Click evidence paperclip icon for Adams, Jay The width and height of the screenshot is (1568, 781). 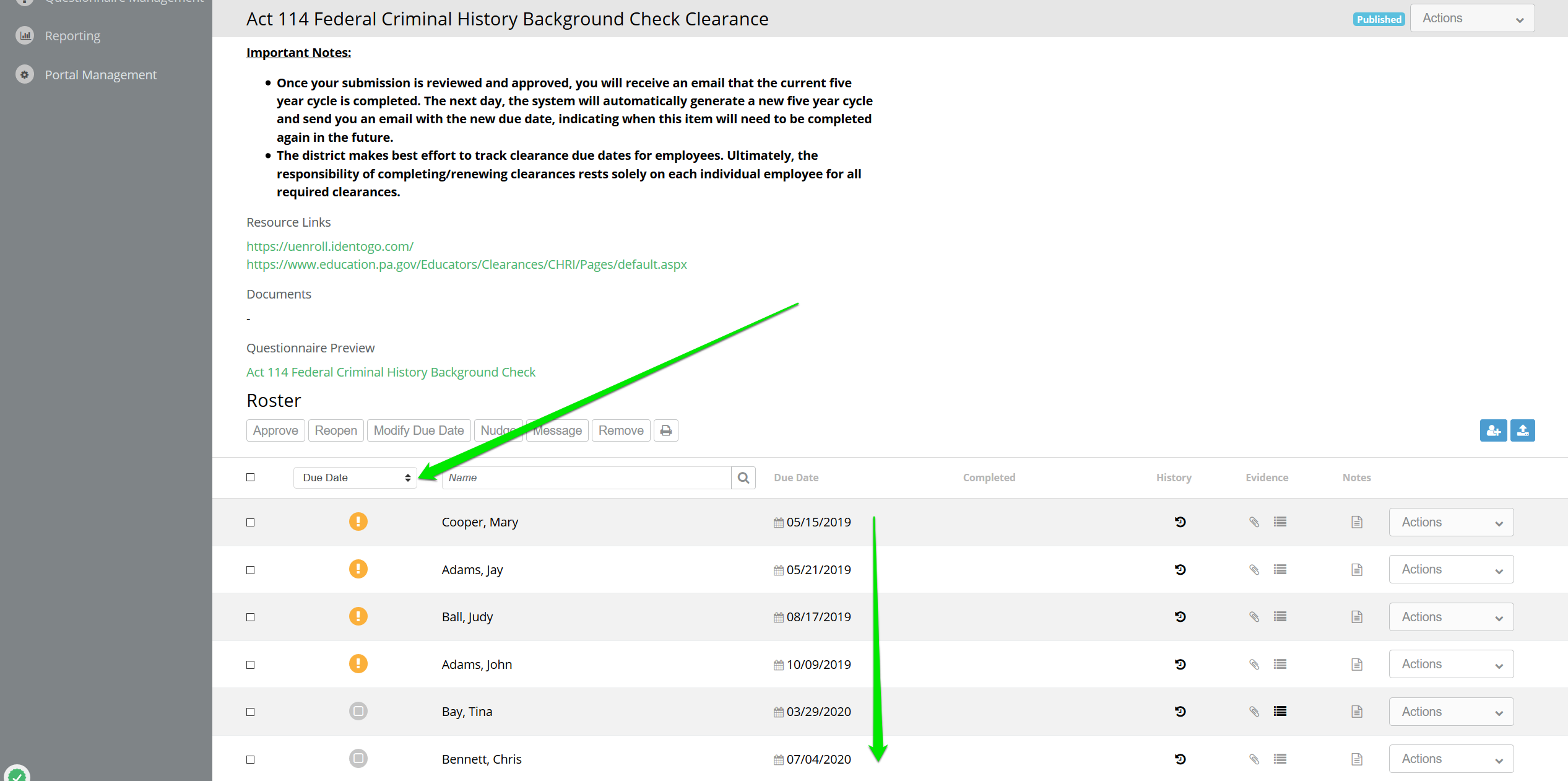[x=1254, y=570]
